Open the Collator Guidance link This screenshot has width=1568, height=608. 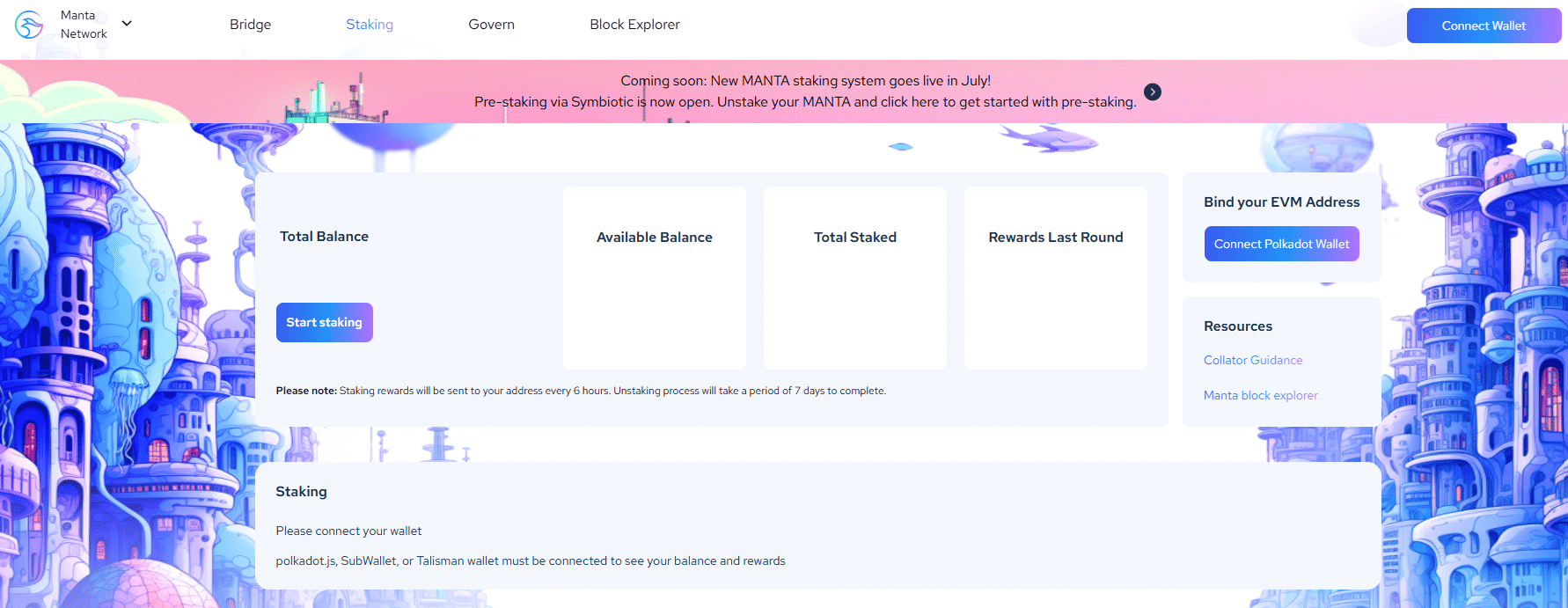[1253, 360]
